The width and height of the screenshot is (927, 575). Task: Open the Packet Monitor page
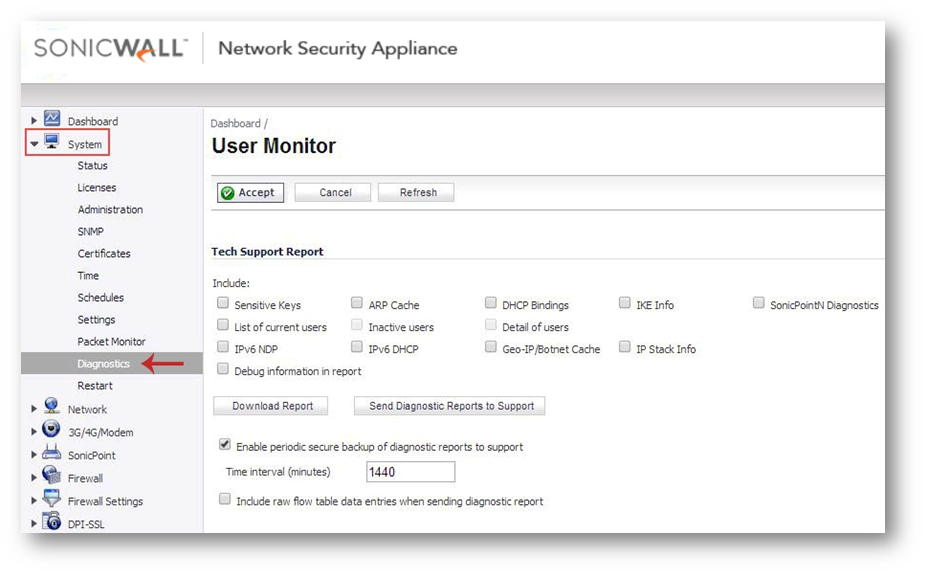(x=111, y=342)
